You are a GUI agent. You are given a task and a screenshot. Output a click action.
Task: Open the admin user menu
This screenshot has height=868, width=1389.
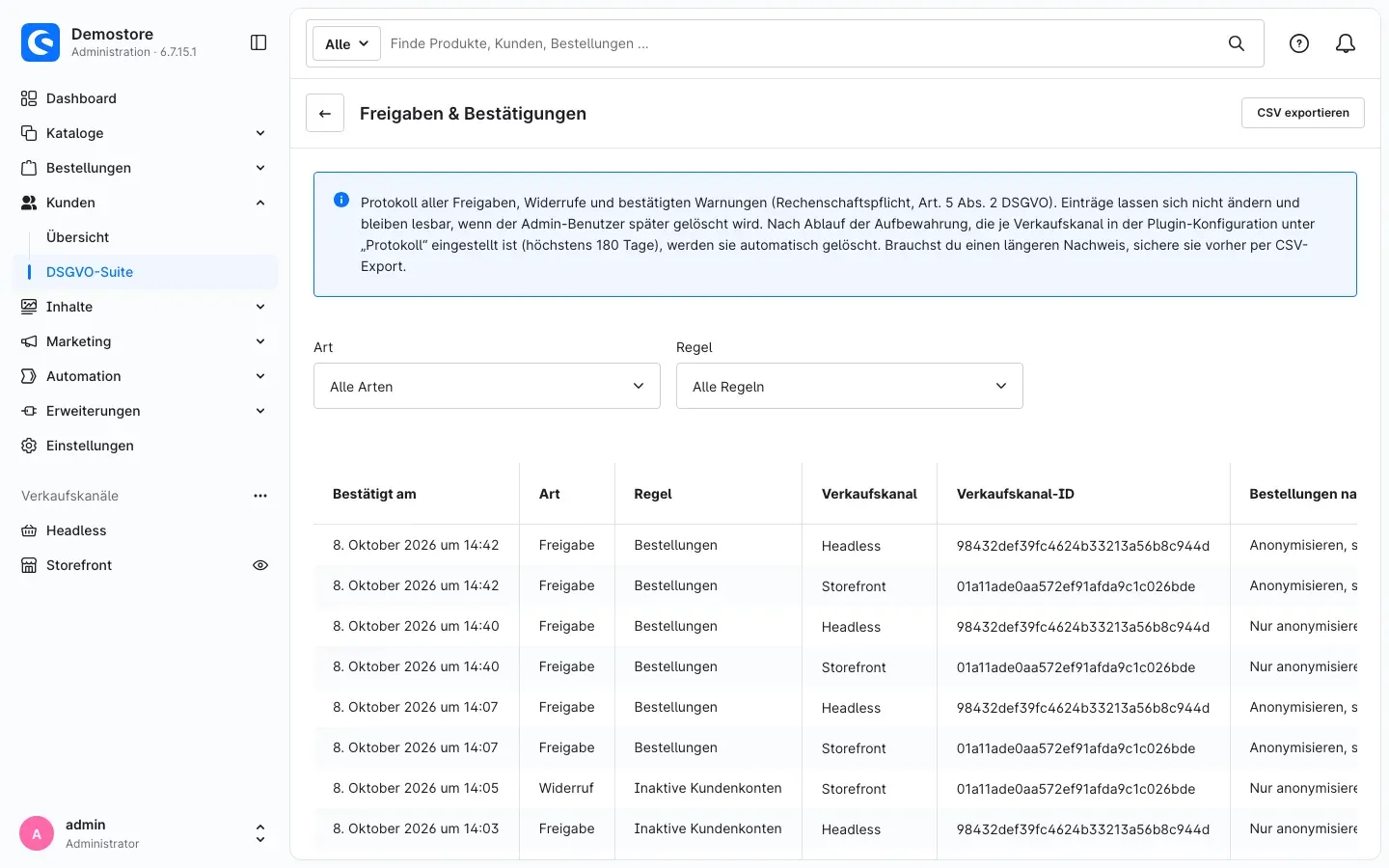[145, 833]
